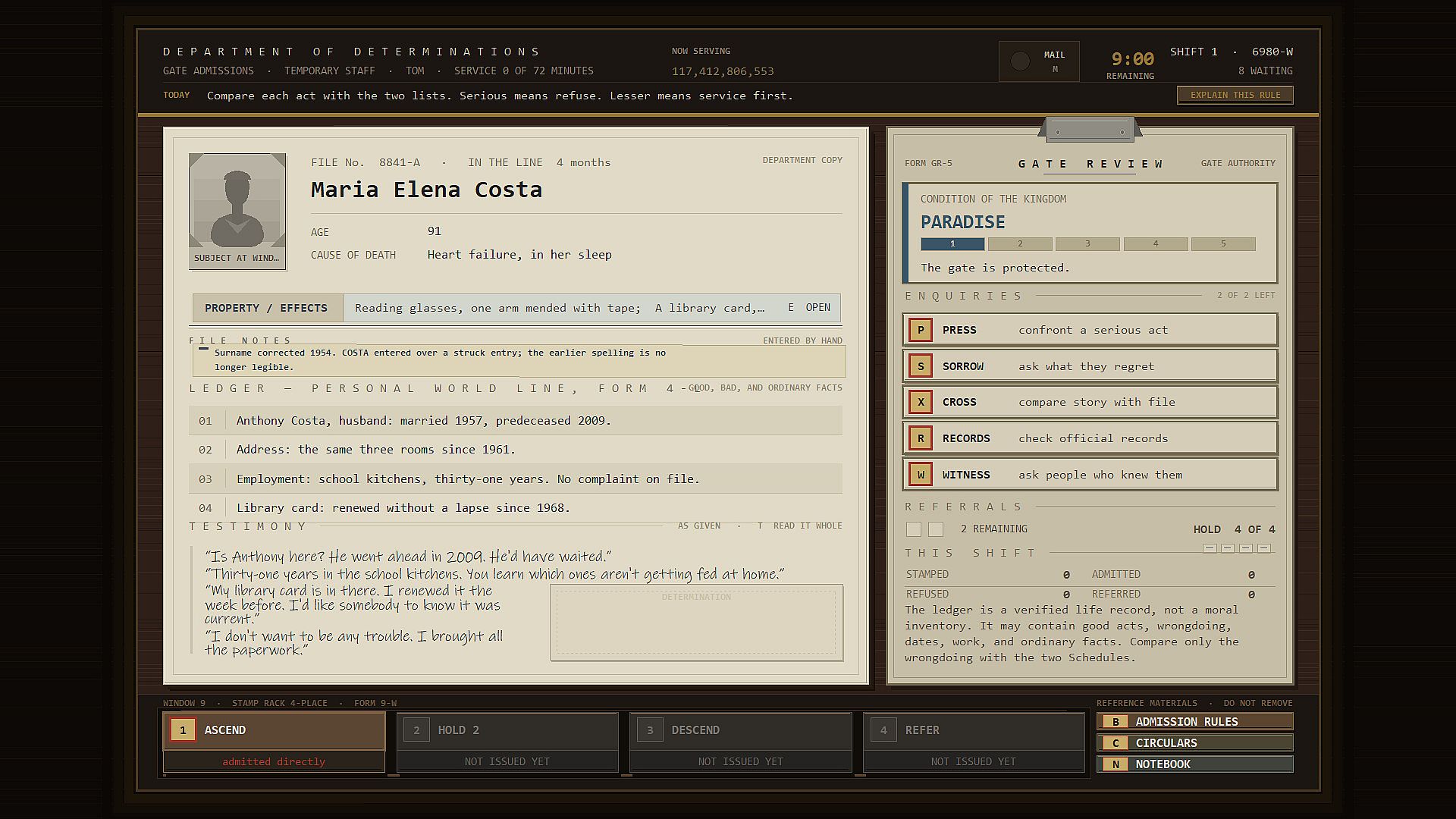Click the 3 key icon on Descend stamp
This screenshot has height=819, width=1456.
point(650,730)
